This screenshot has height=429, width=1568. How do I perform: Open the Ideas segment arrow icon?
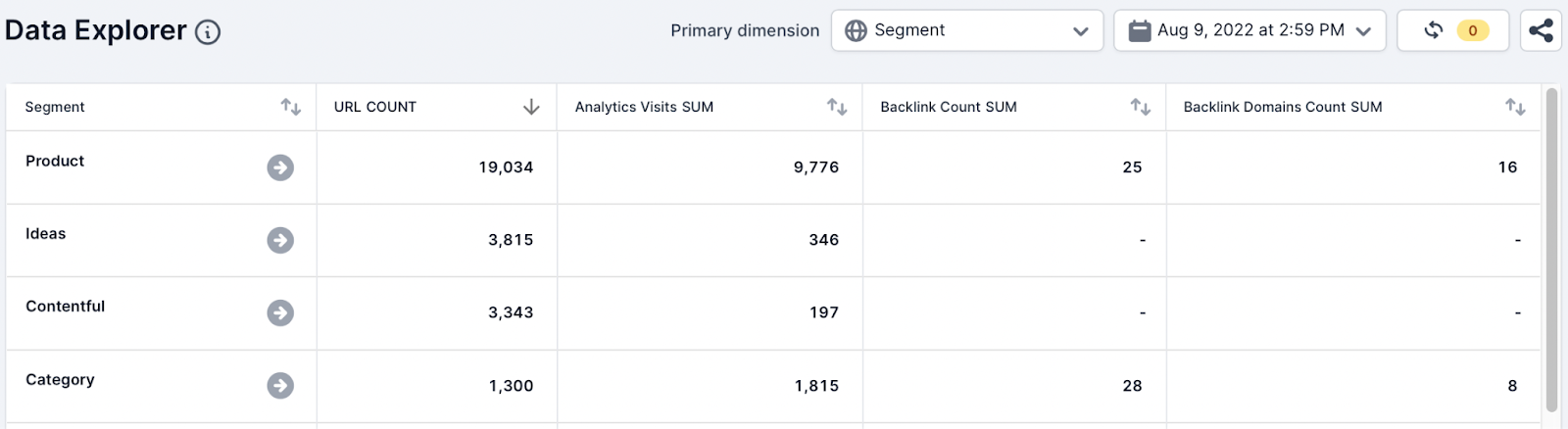280,240
